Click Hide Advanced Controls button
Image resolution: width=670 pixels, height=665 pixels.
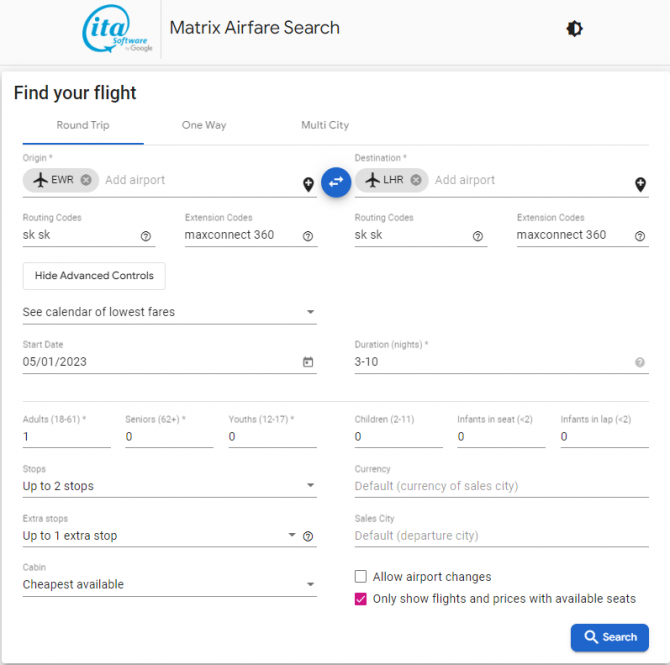click(x=94, y=276)
